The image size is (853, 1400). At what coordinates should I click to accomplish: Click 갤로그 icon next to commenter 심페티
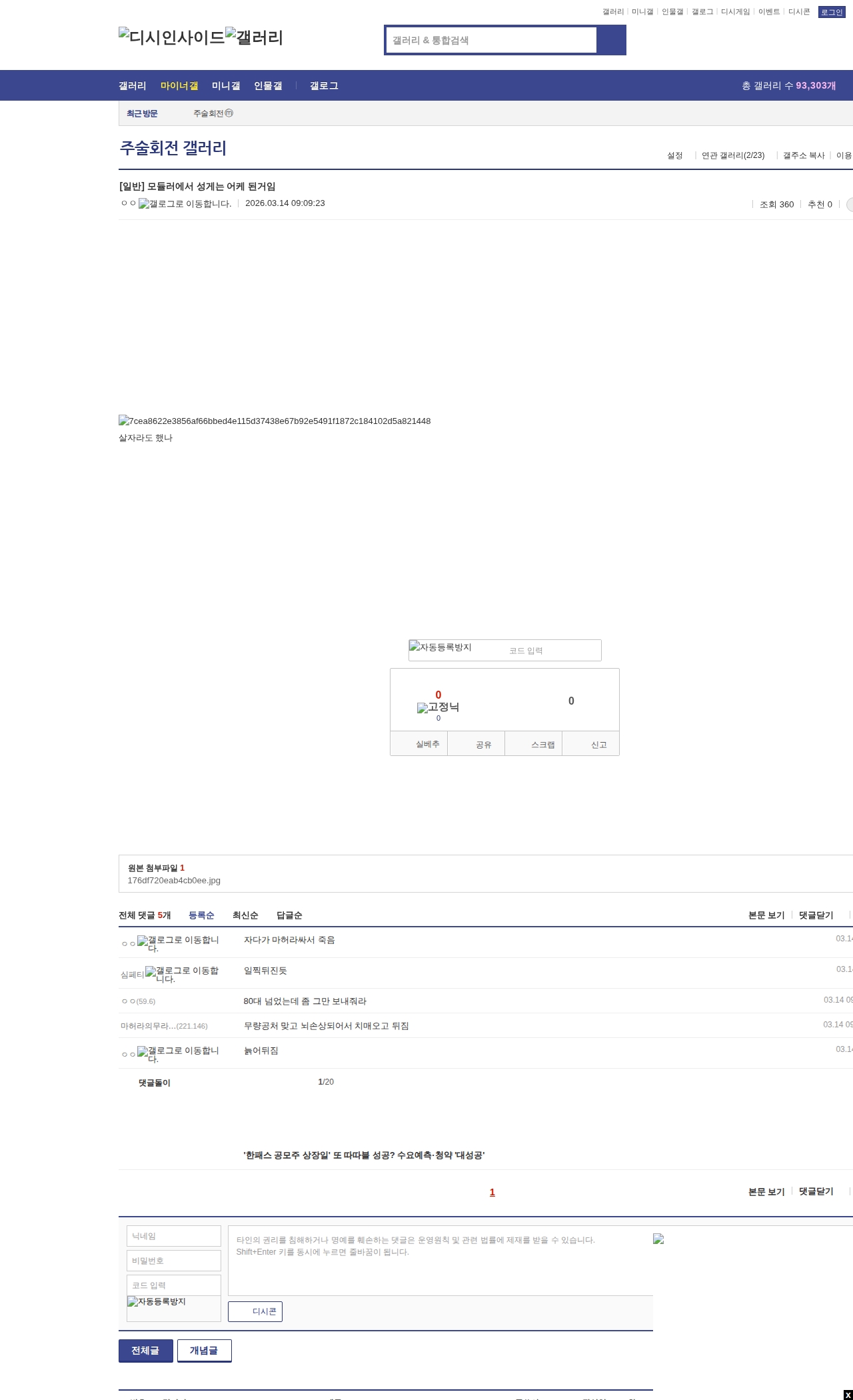(182, 974)
